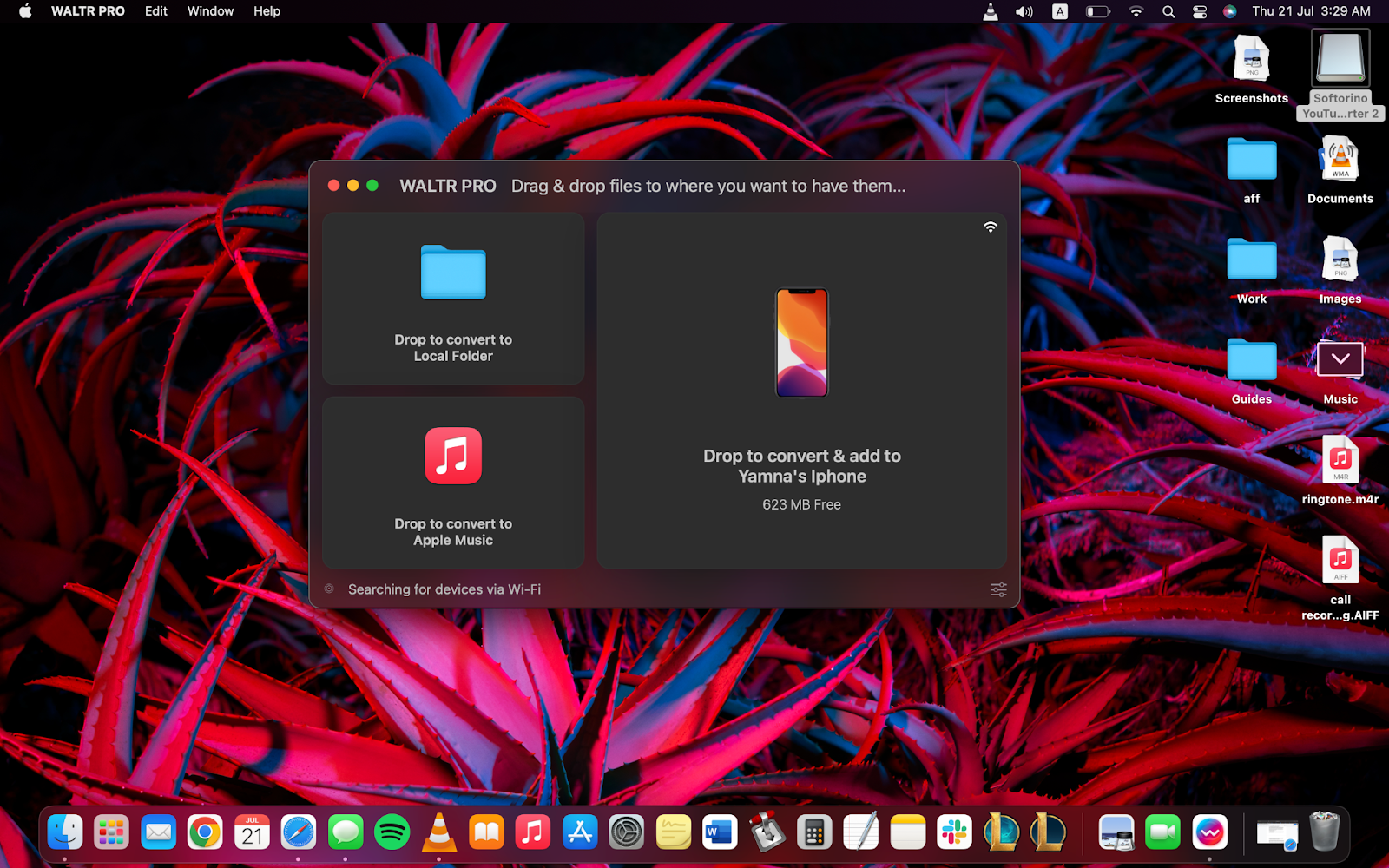The image size is (1389, 868).
Task: Click the Apple Music icon in WALTR
Action: (453, 456)
